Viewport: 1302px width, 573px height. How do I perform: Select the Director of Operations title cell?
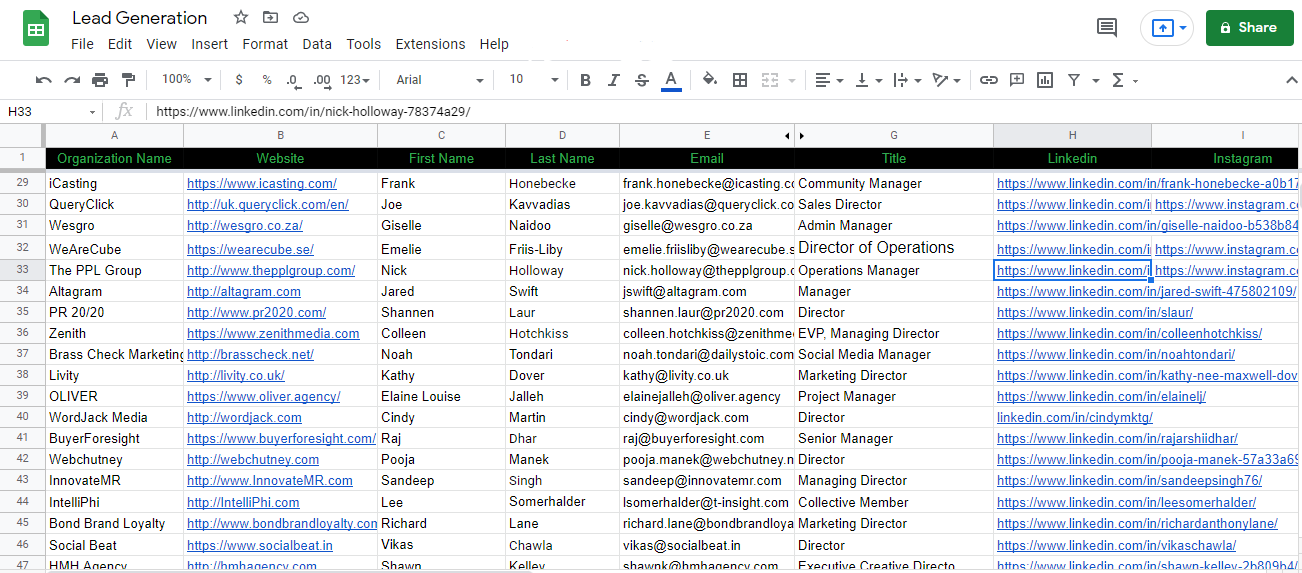tap(894, 248)
